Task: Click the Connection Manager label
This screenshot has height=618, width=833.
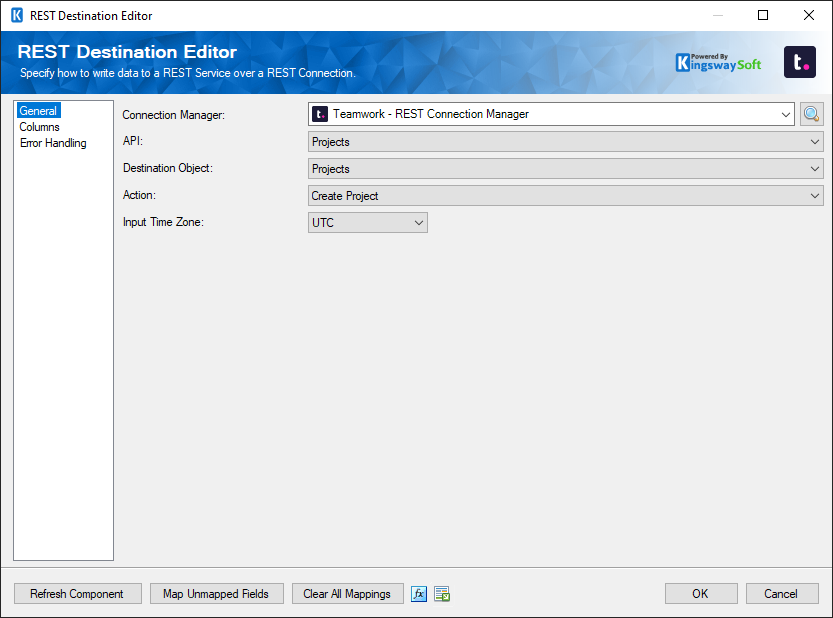Action: click(174, 115)
